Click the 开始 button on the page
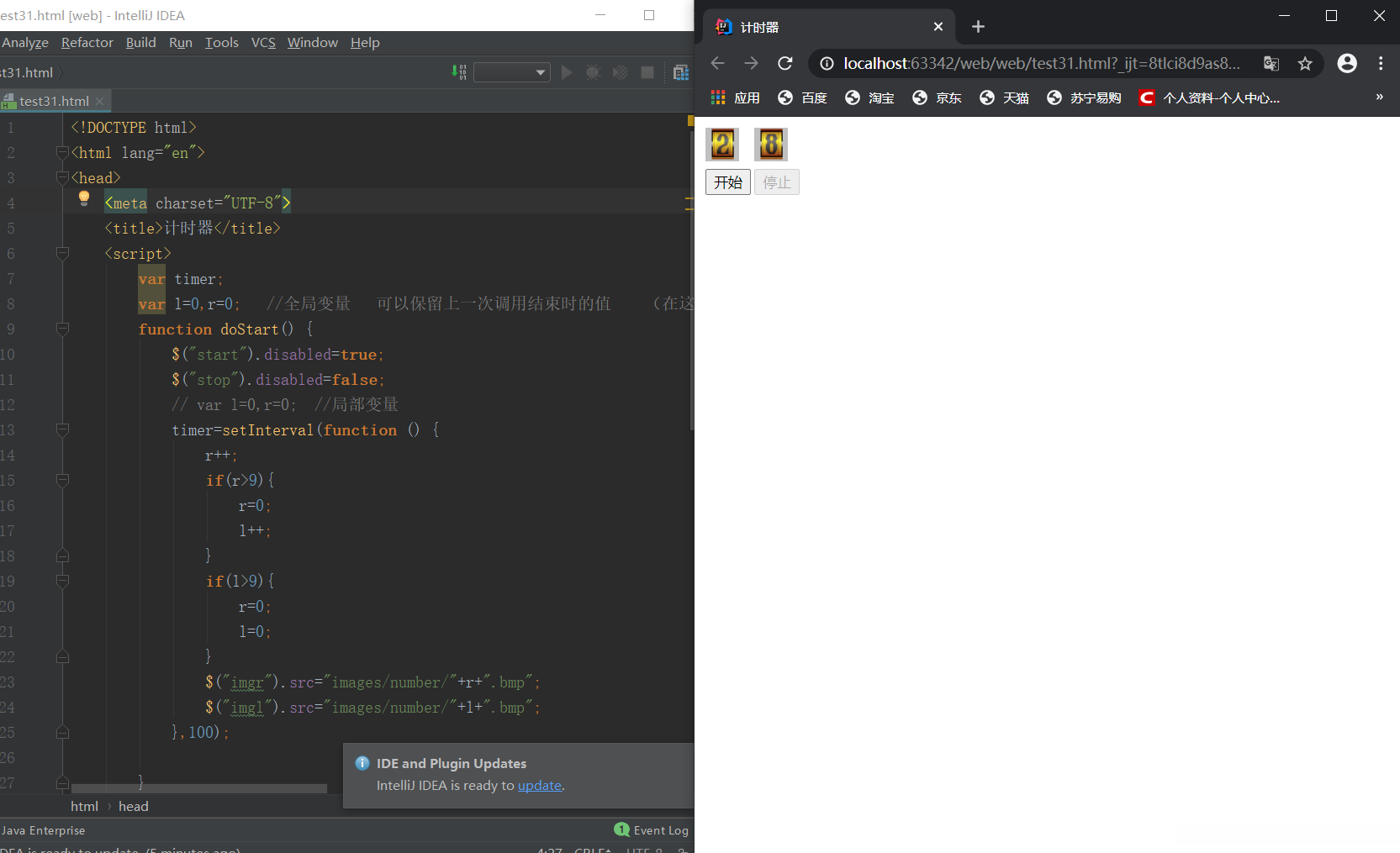 [728, 182]
